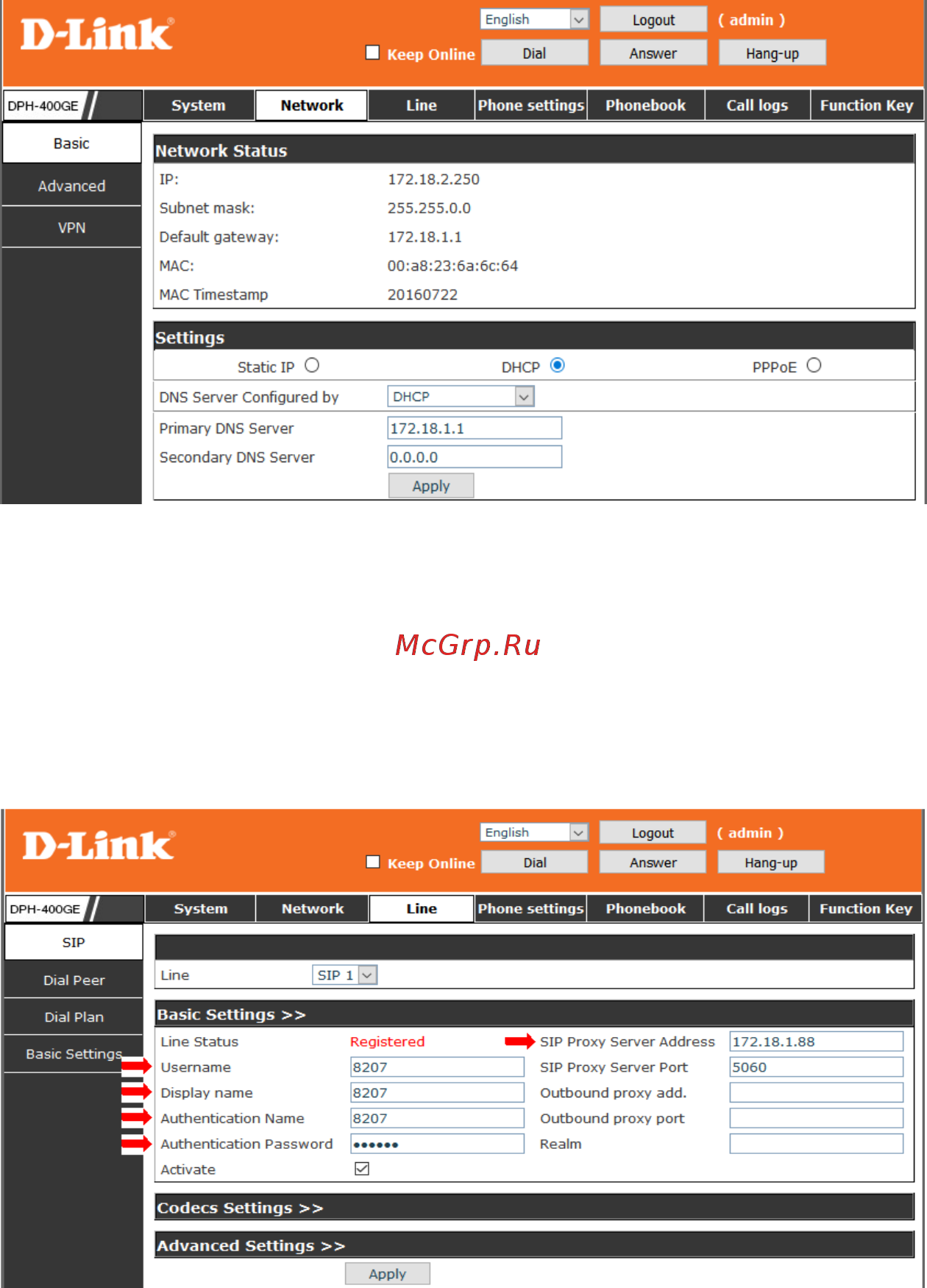Click the Answer button in top header
The image size is (927, 1288).
pos(653,53)
